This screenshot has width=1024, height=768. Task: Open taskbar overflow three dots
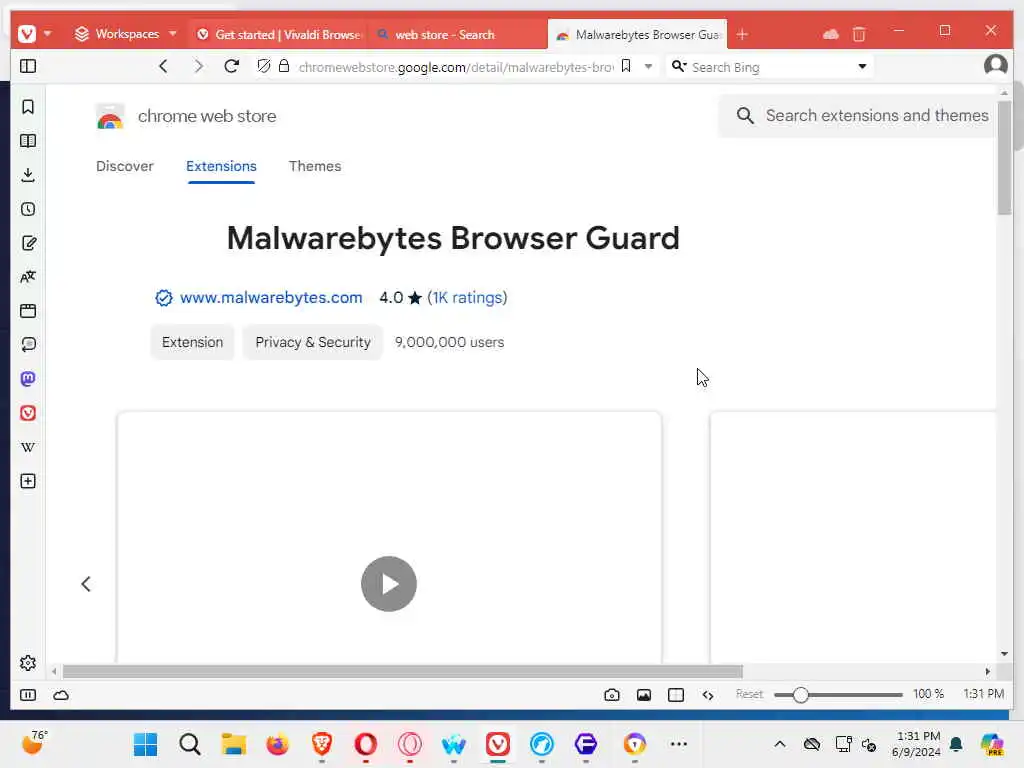click(x=679, y=744)
